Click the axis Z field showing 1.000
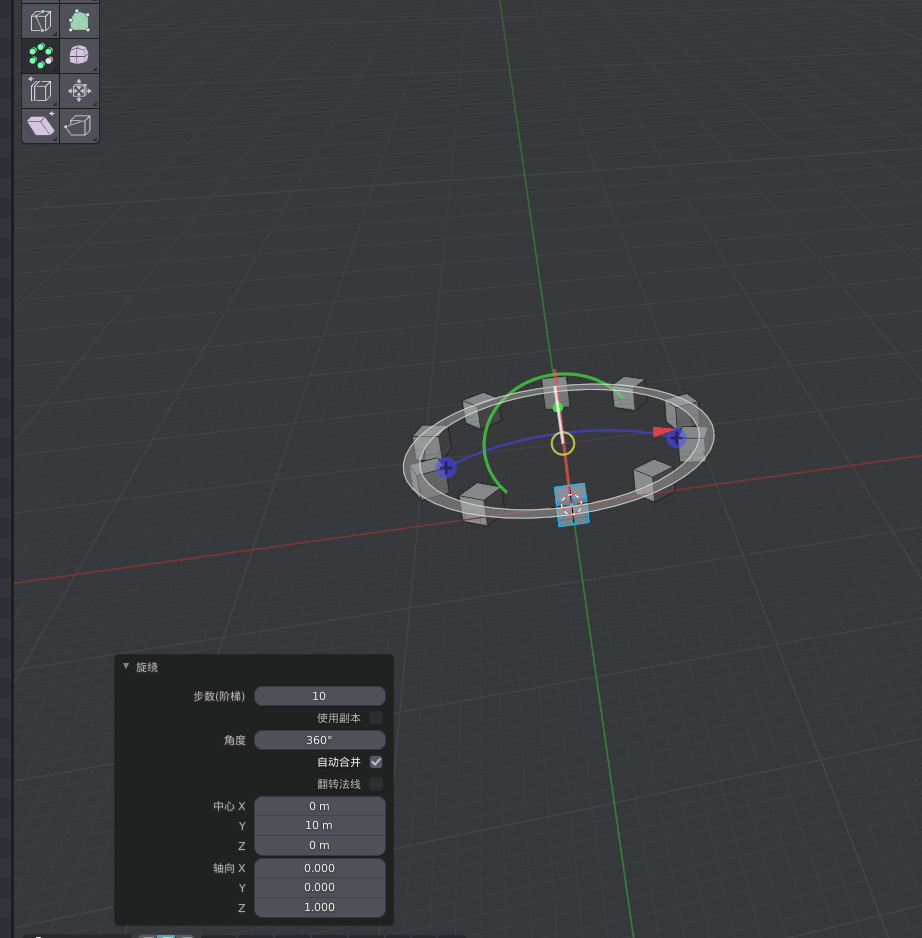The width and height of the screenshot is (922, 938). [319, 907]
